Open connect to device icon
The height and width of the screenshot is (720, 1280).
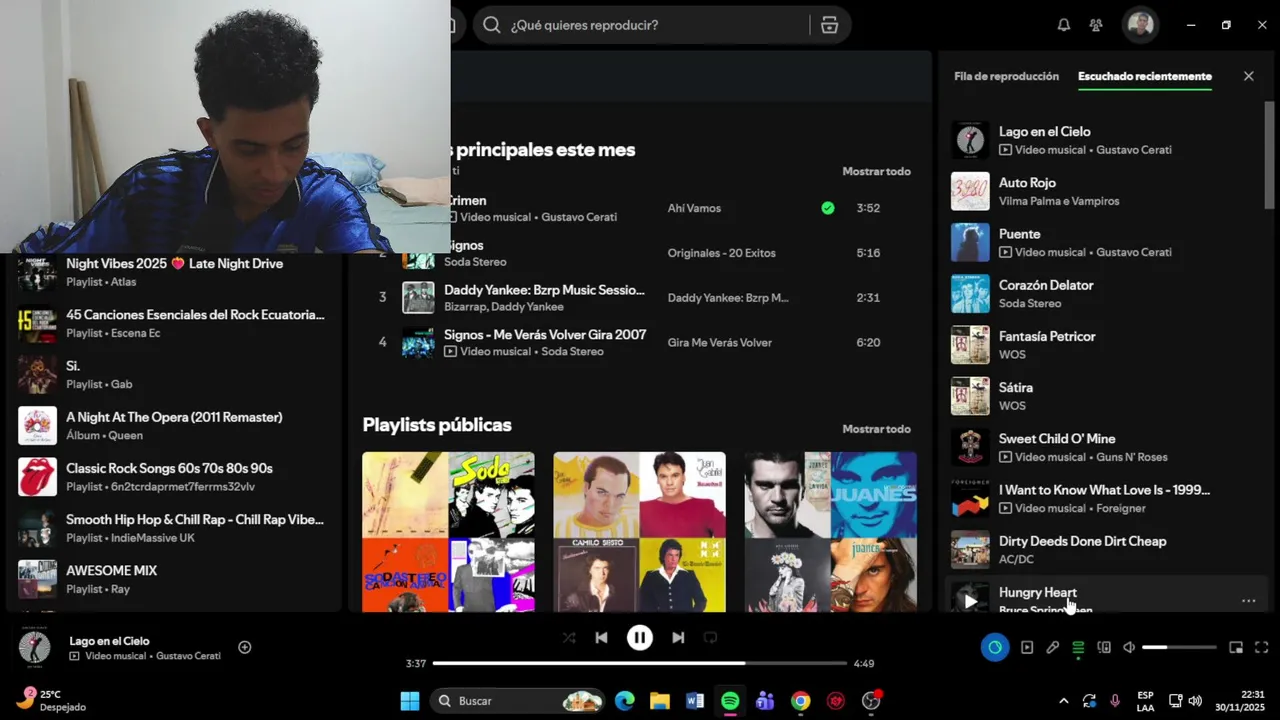[x=1104, y=647]
